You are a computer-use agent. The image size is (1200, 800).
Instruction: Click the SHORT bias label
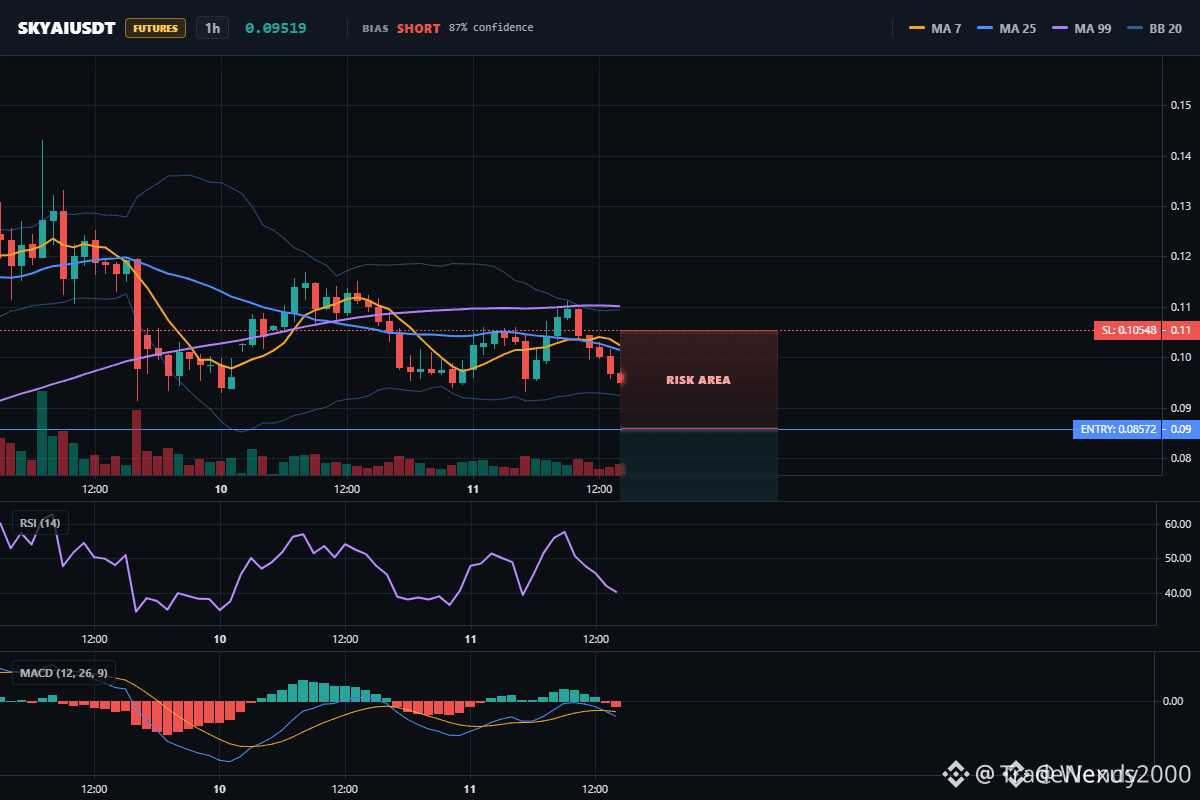(418, 28)
